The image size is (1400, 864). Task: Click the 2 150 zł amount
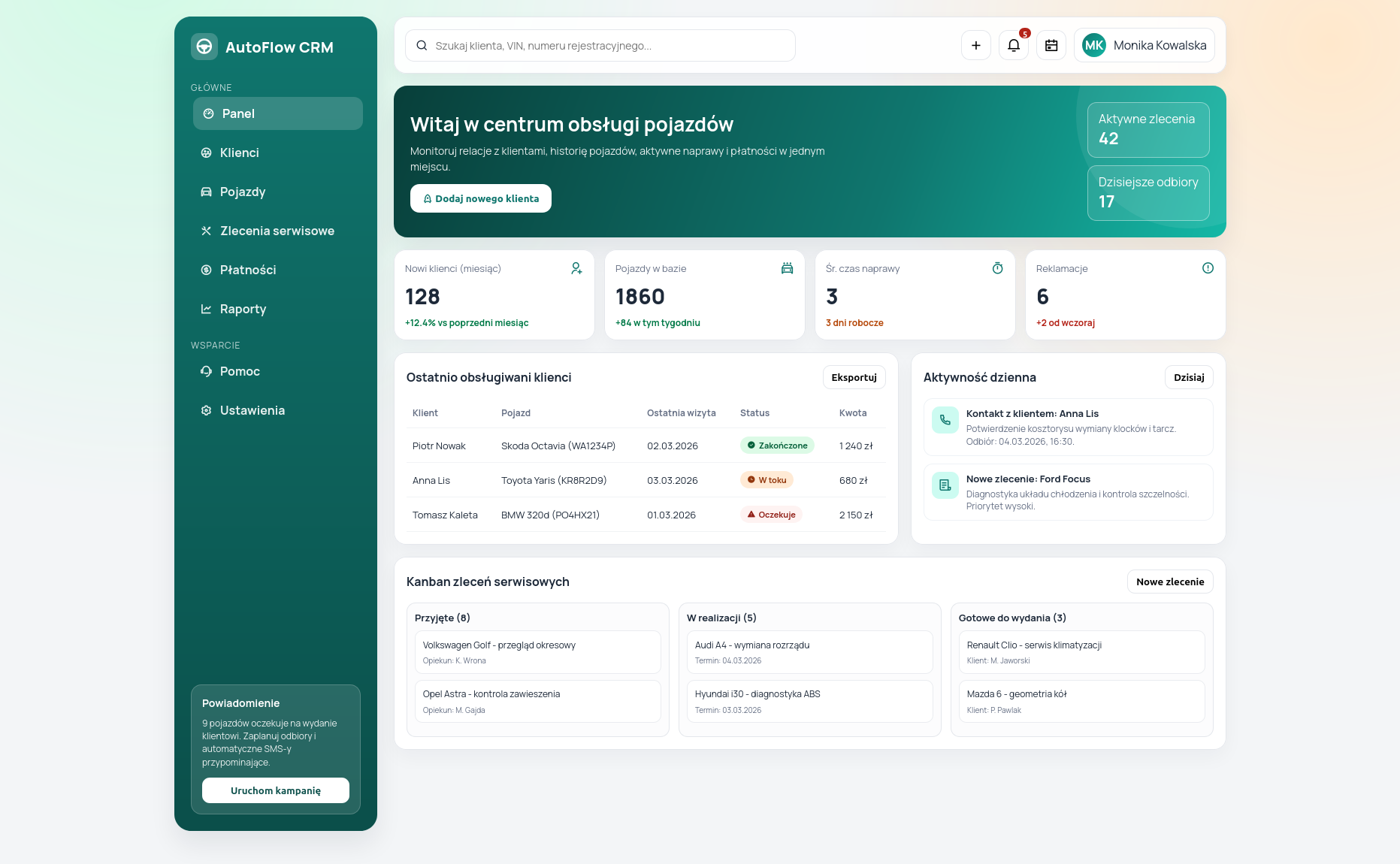click(856, 515)
